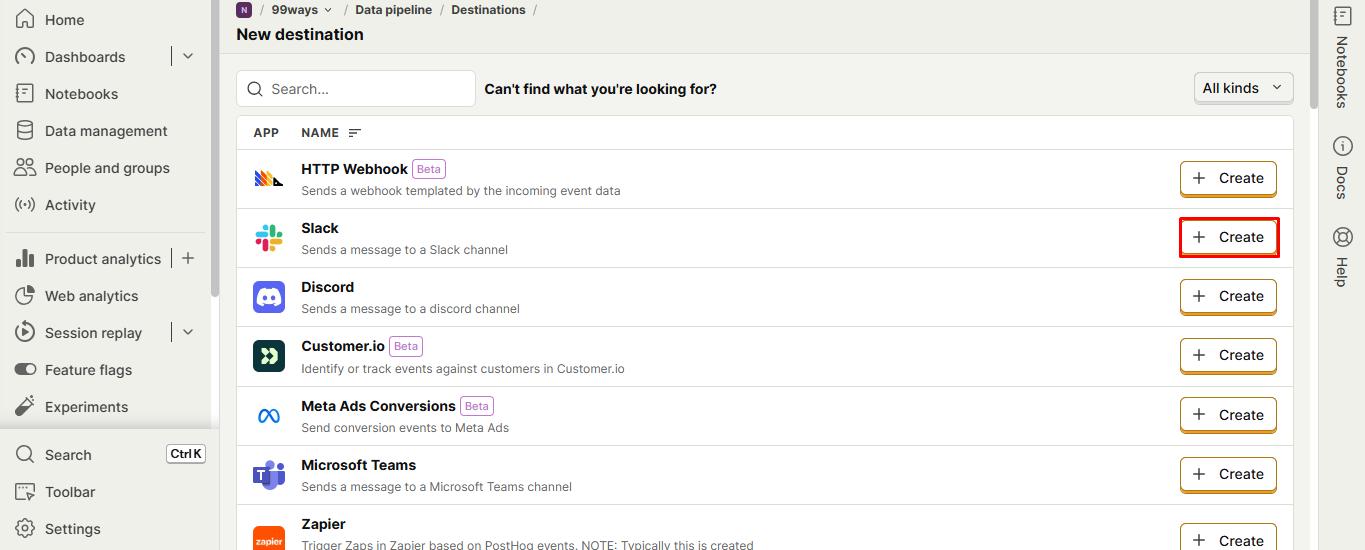Expand the Dashboards dropdown chevron
This screenshot has width=1365, height=550.
coord(187,56)
